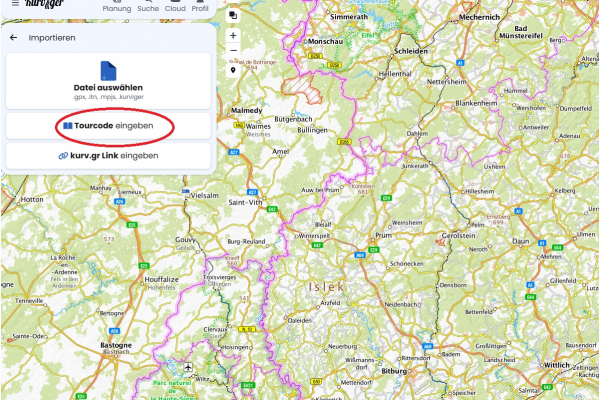This screenshot has height=400, width=600.
Task: Click the airport icon near Wiltz
Action: 188,368
